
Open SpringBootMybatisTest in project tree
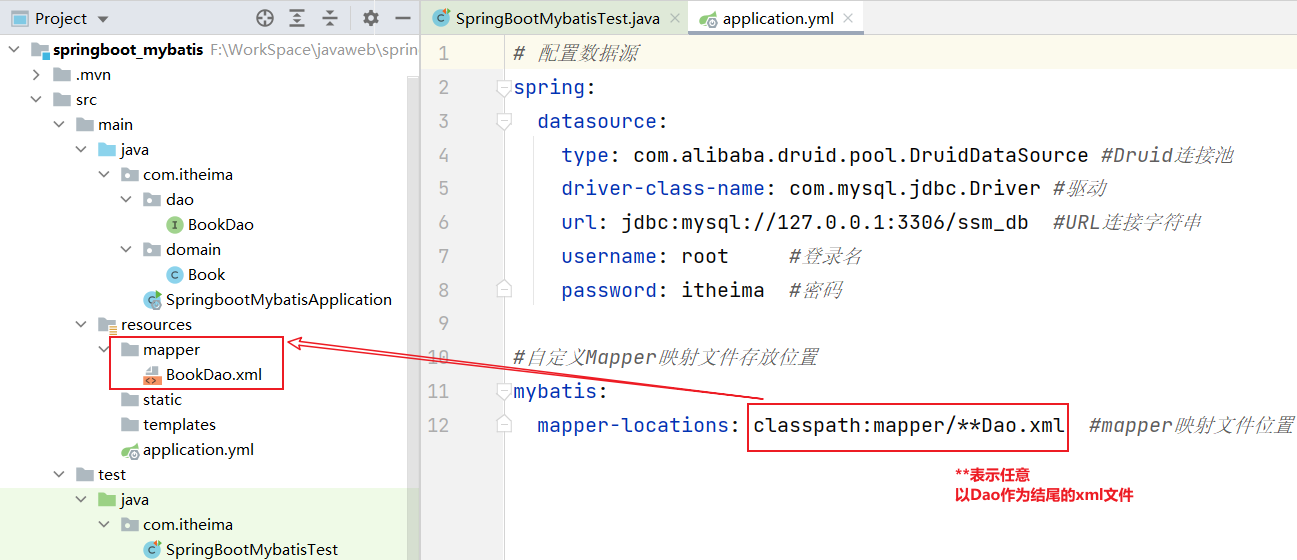pyautogui.click(x=252, y=549)
